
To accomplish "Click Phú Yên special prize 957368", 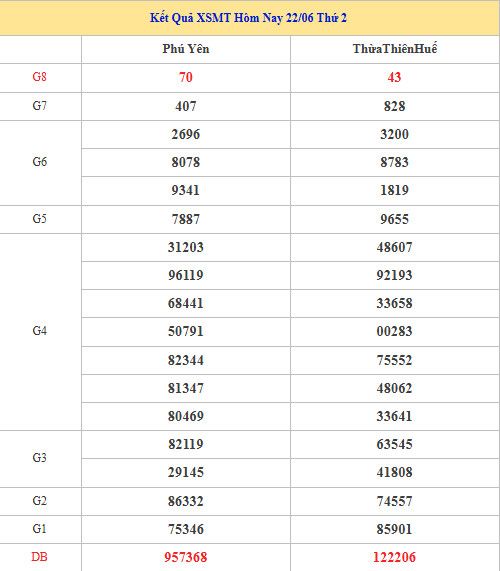I will point(186,557).
